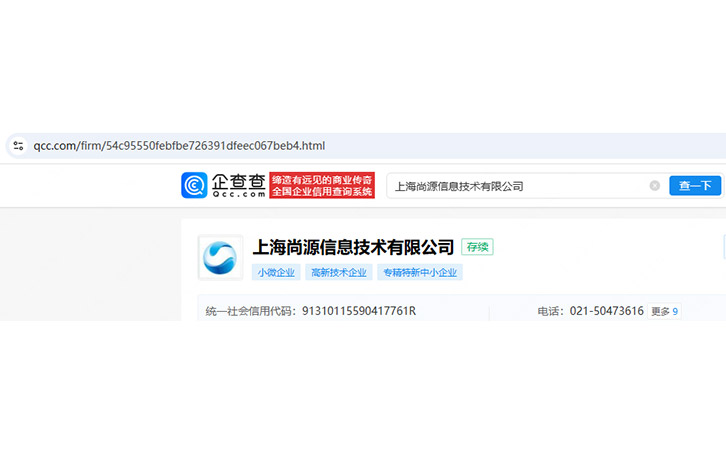726x450 pixels.
Task: Select the 上海尚源信息技术有限公司 heading
Action: click(353, 247)
